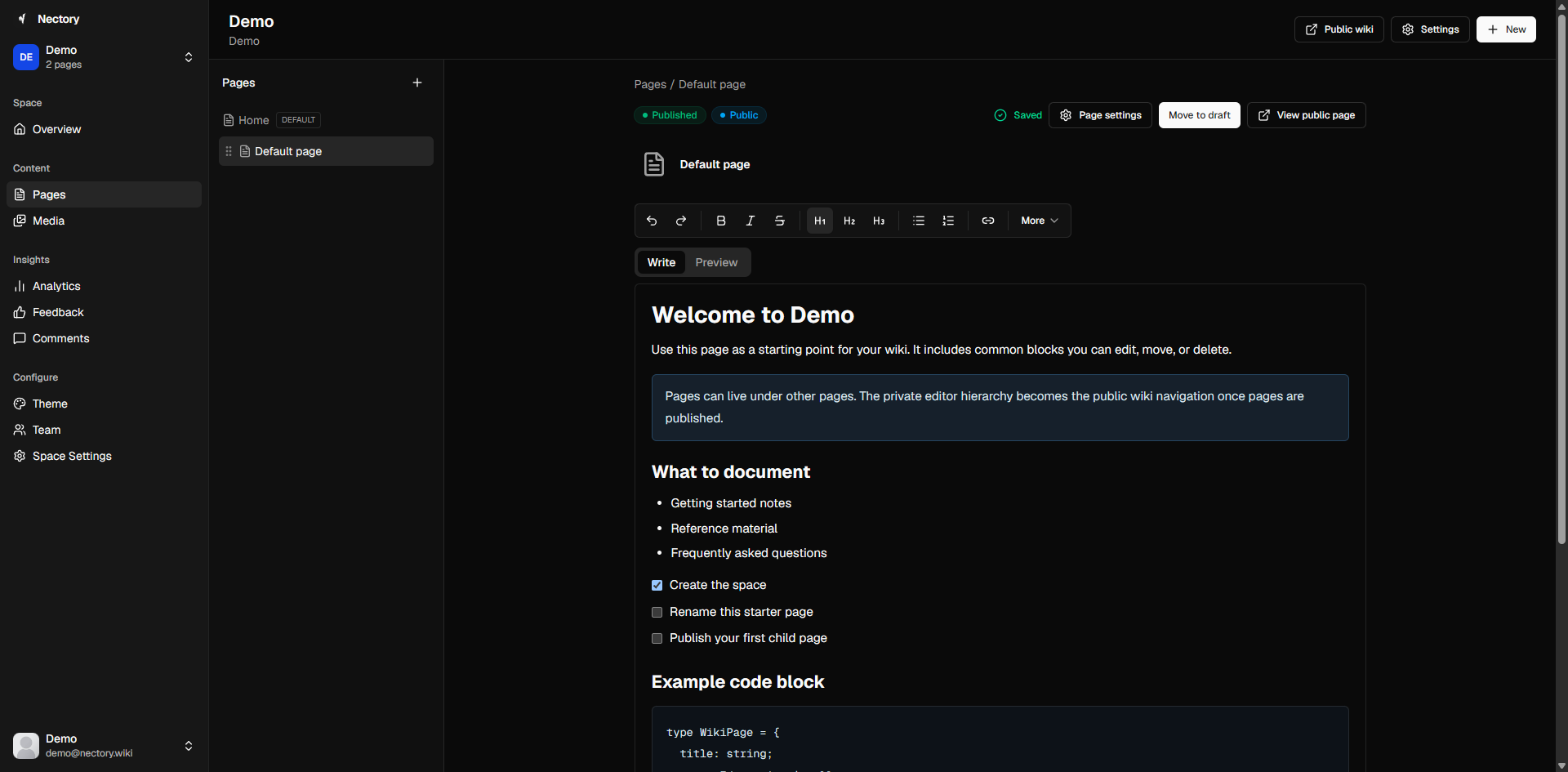Viewport: 1568px width, 772px height.
Task: Open Theme configuration
Action: 104,404
